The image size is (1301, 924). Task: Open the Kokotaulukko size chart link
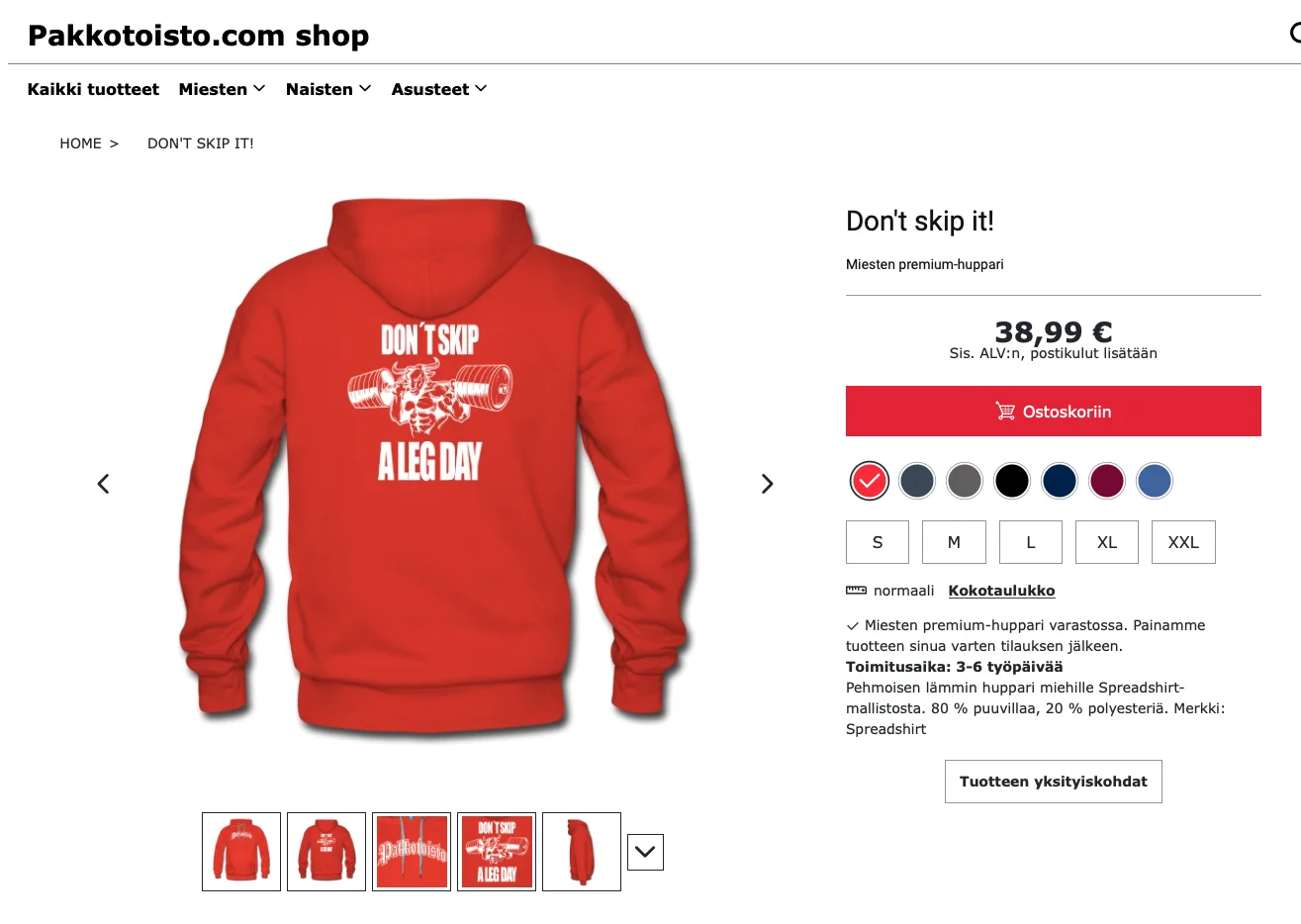(1001, 591)
